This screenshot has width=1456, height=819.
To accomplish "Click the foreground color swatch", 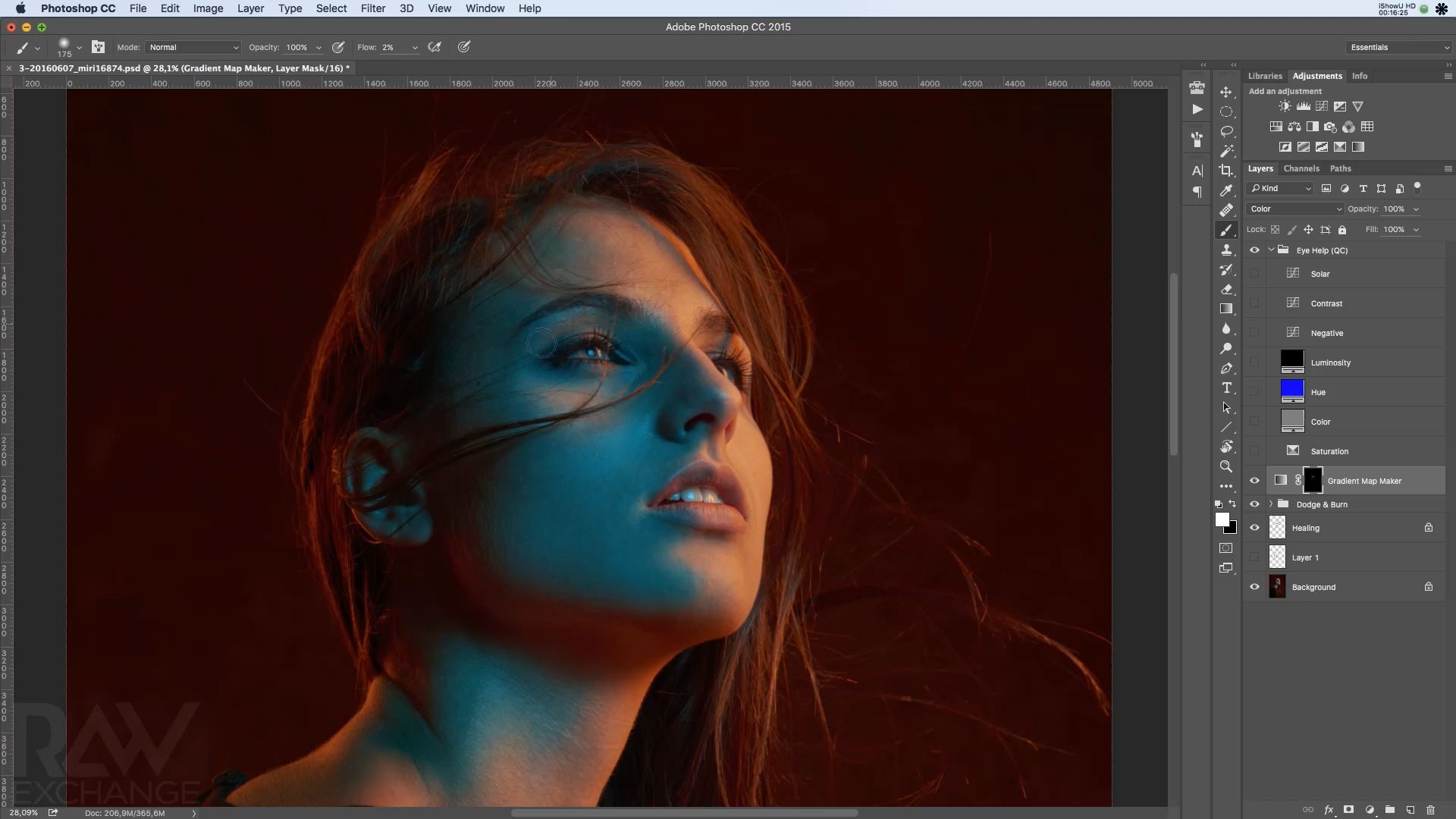I will (1222, 519).
